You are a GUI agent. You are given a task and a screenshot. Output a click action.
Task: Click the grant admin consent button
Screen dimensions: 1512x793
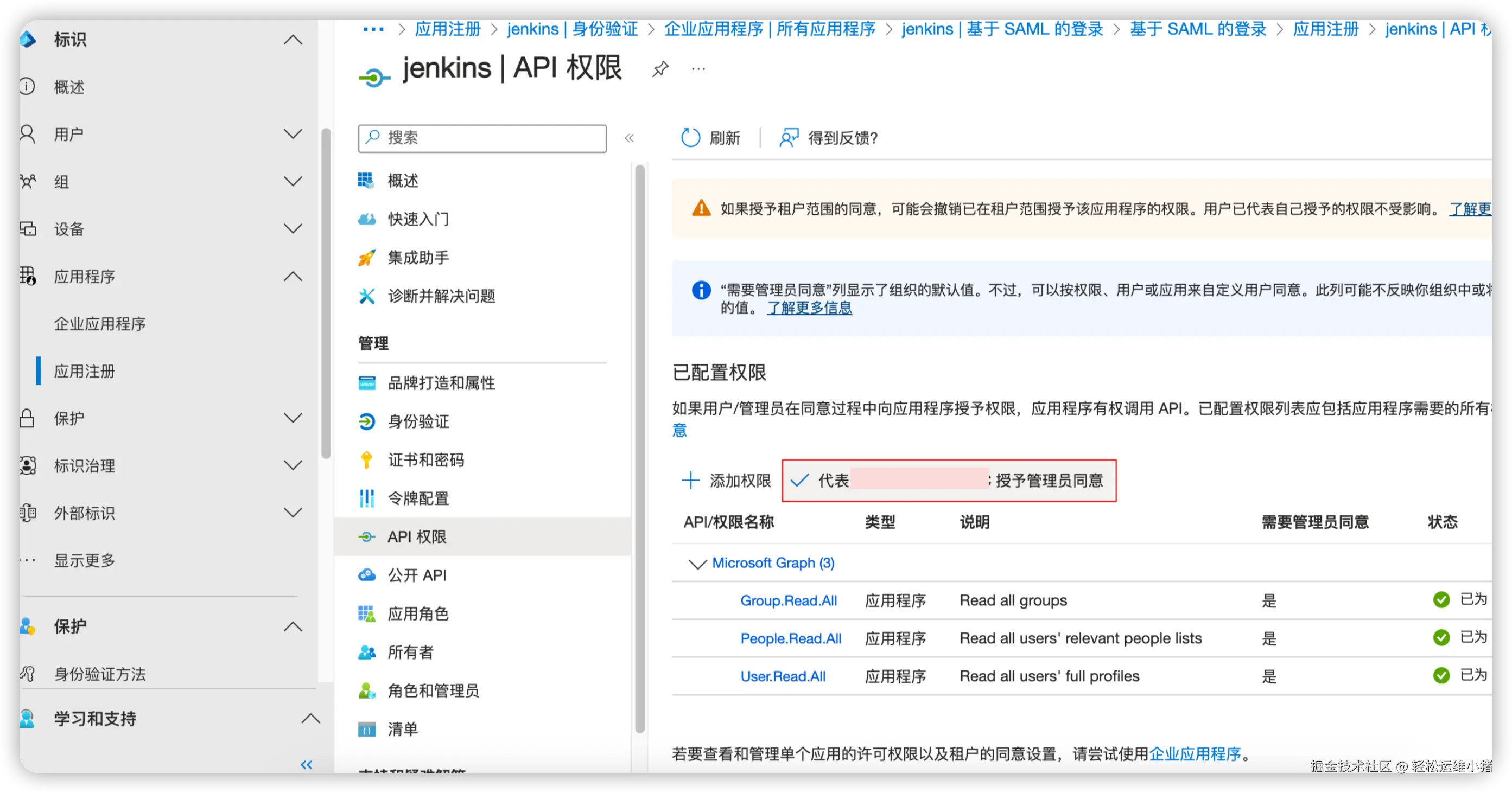click(949, 481)
